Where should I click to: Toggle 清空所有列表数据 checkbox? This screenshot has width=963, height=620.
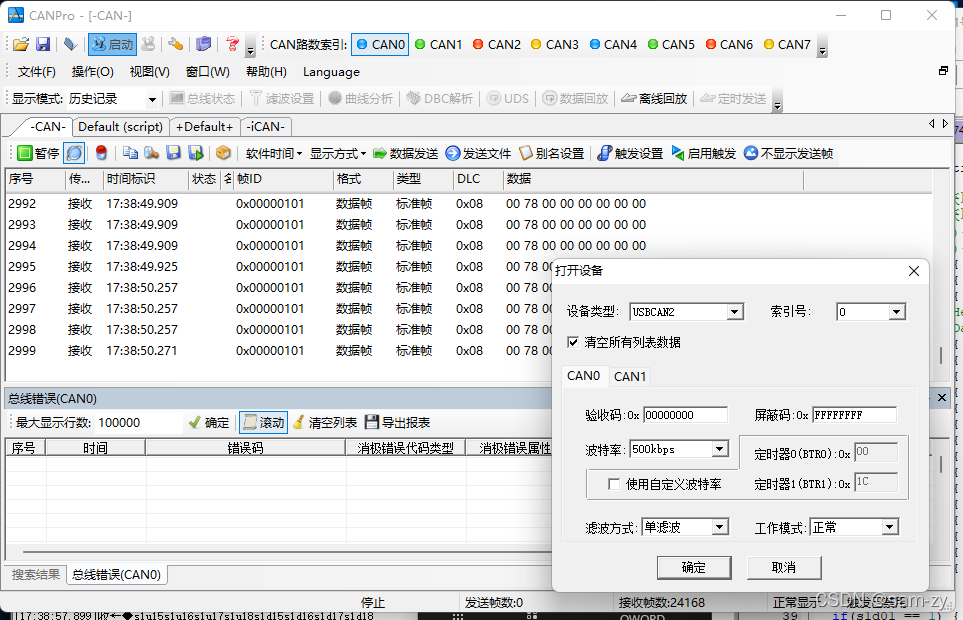[x=573, y=343]
